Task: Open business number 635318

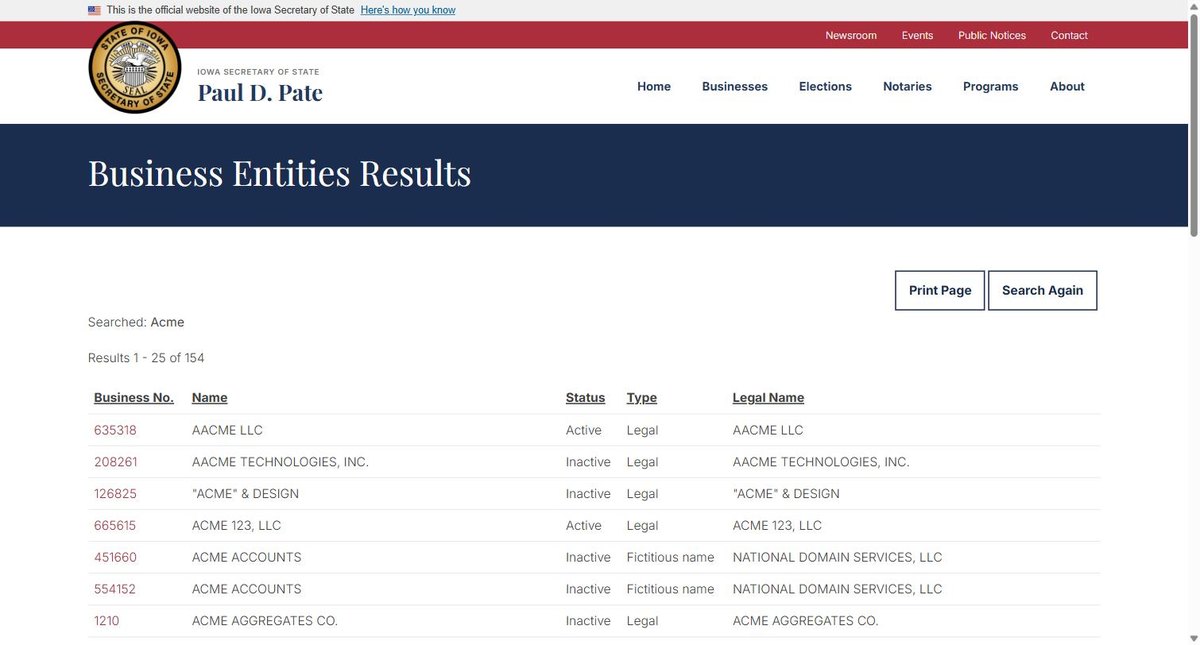Action: coord(115,430)
